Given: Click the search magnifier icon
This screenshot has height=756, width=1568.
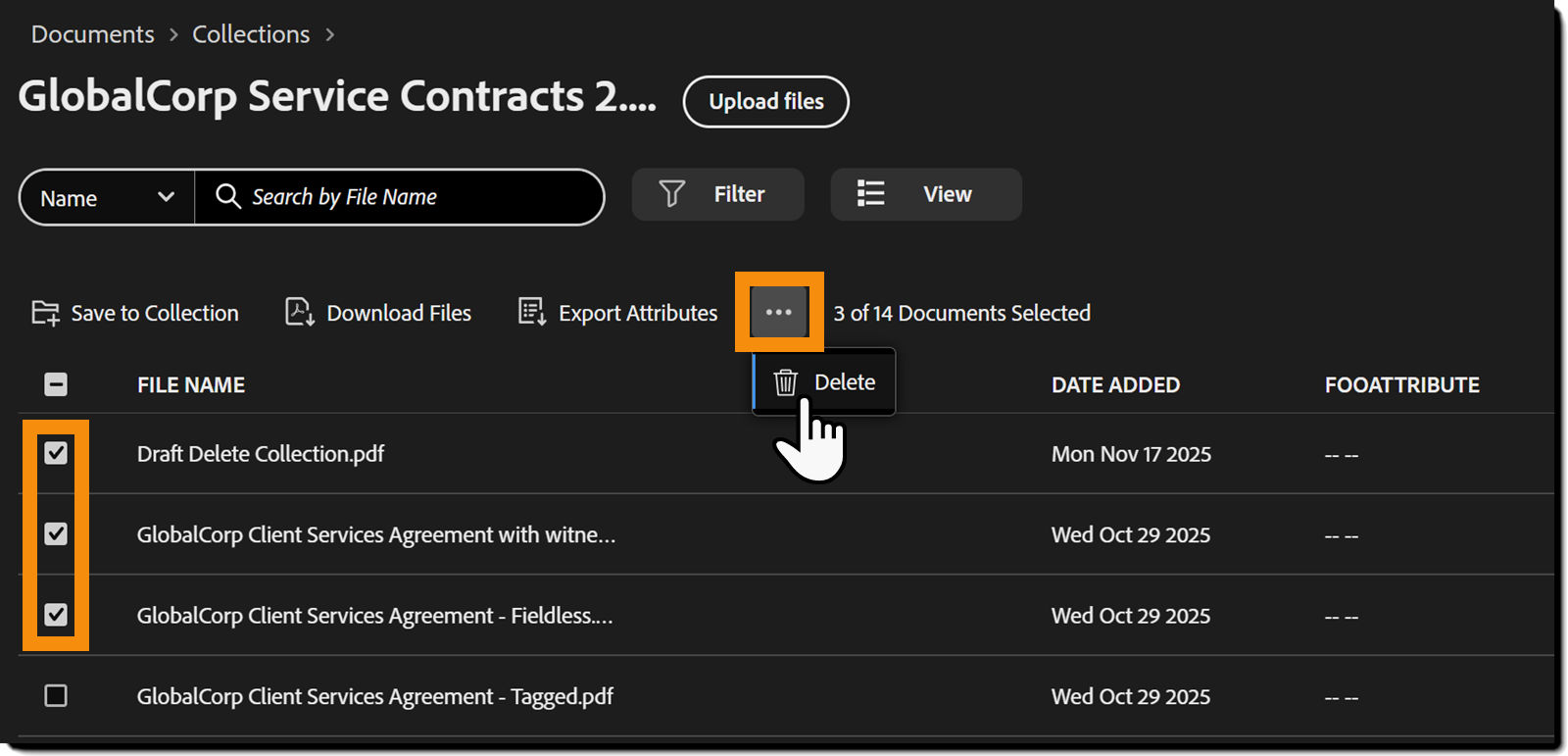Looking at the screenshot, I should pyautogui.click(x=228, y=197).
